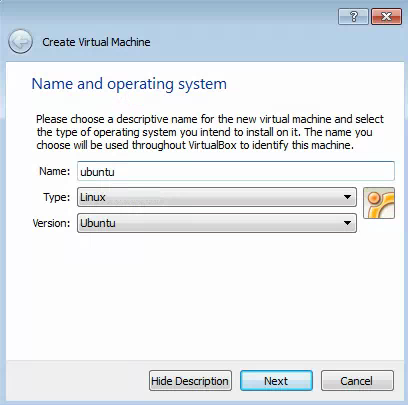408x405 pixels.
Task: Open the Version combo box showing Ubuntu
Action: tap(217, 223)
